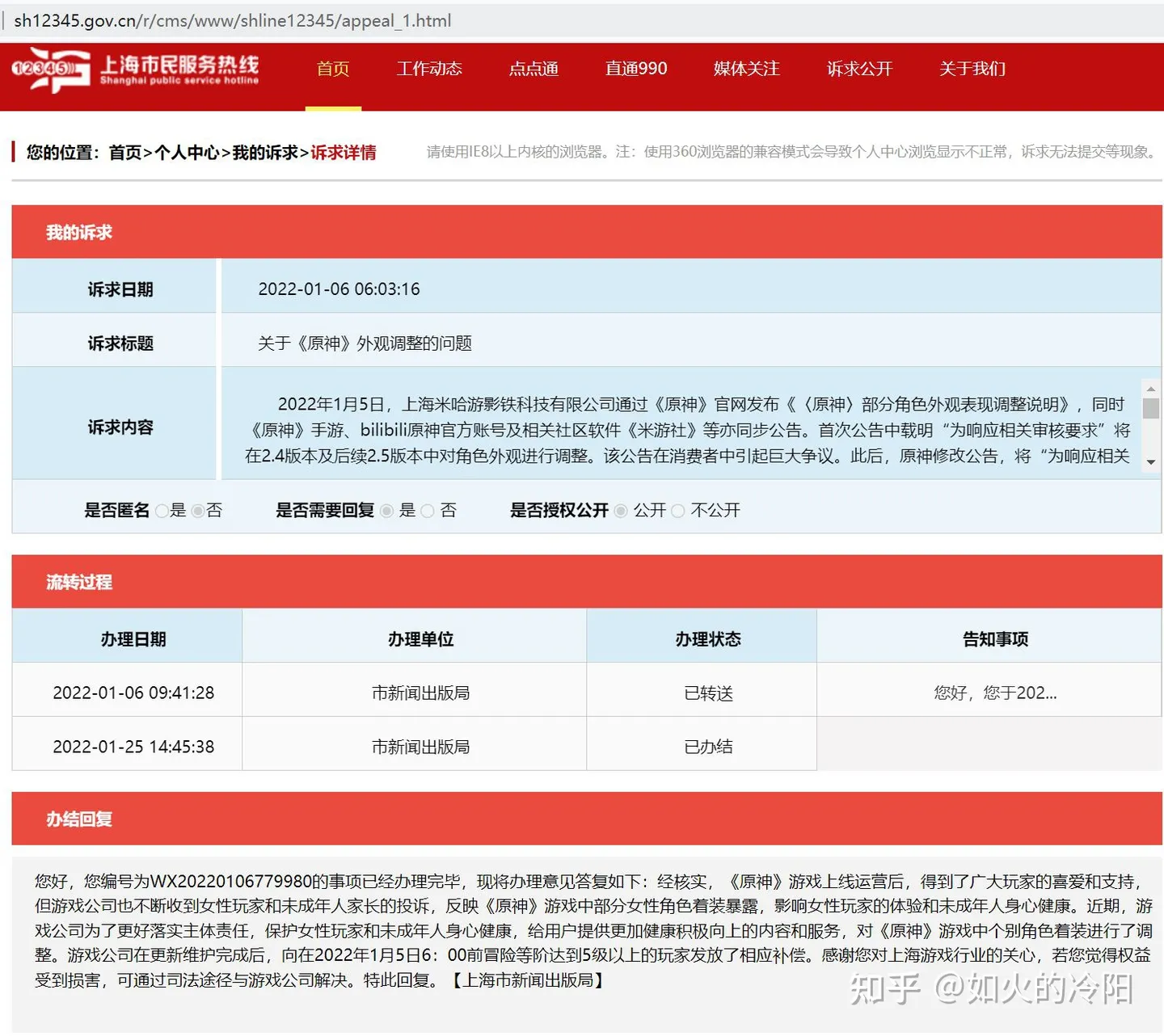Click 个人中心 breadcrumb link
Screen dimensions: 1164x1036
187,153
